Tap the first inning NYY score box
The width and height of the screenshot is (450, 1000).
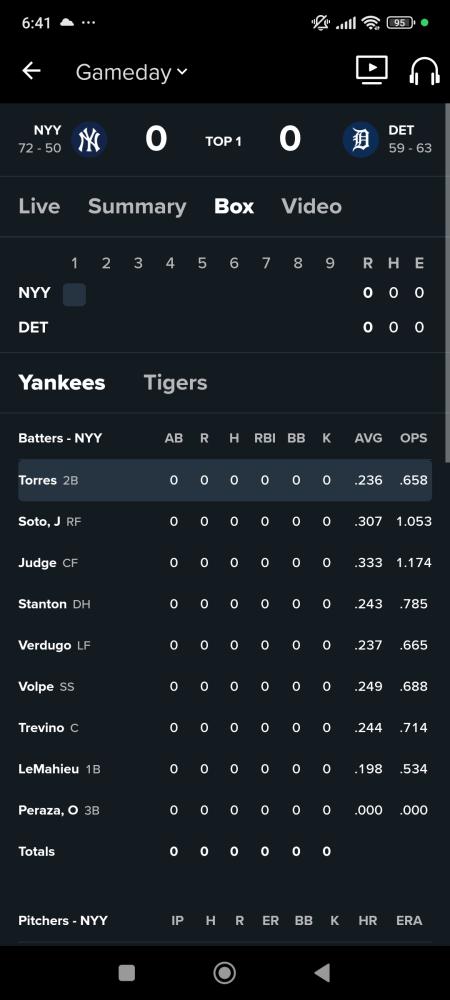(x=75, y=295)
